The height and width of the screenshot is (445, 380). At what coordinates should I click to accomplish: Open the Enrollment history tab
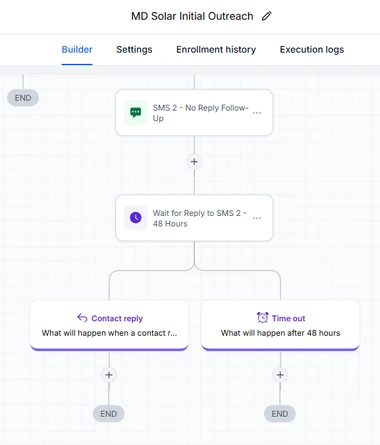pos(216,49)
